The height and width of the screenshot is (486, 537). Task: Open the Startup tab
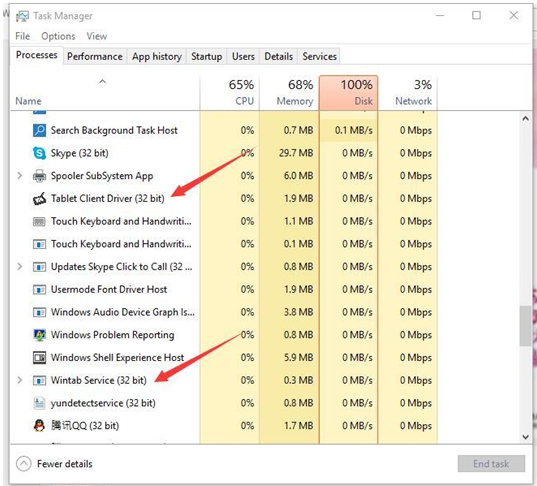(207, 57)
